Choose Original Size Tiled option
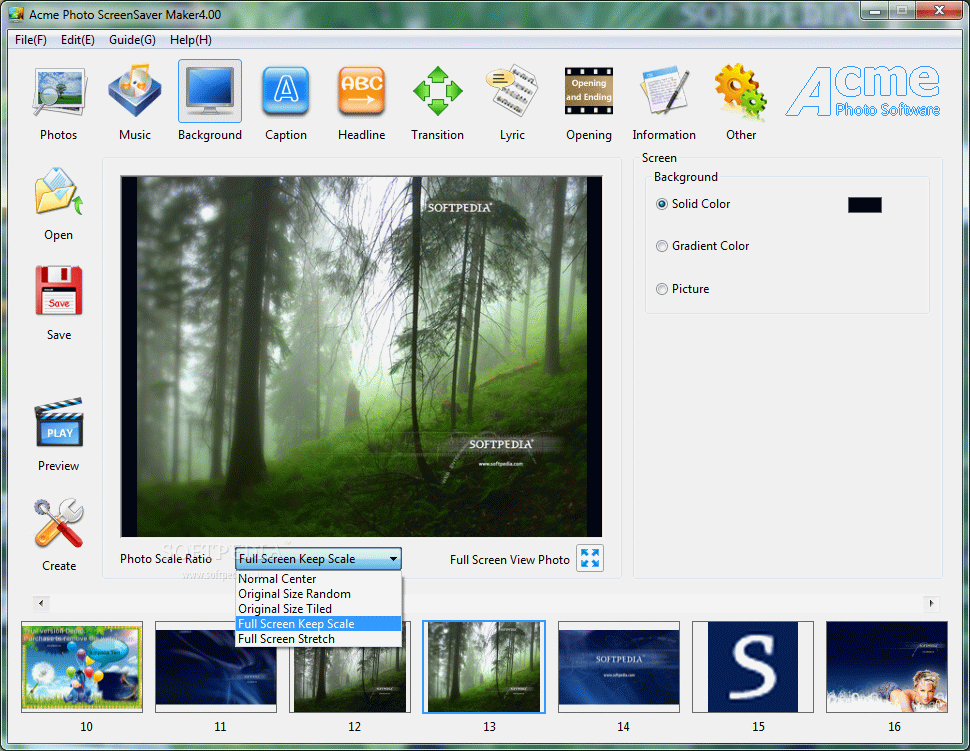This screenshot has width=970, height=751. tap(319, 609)
